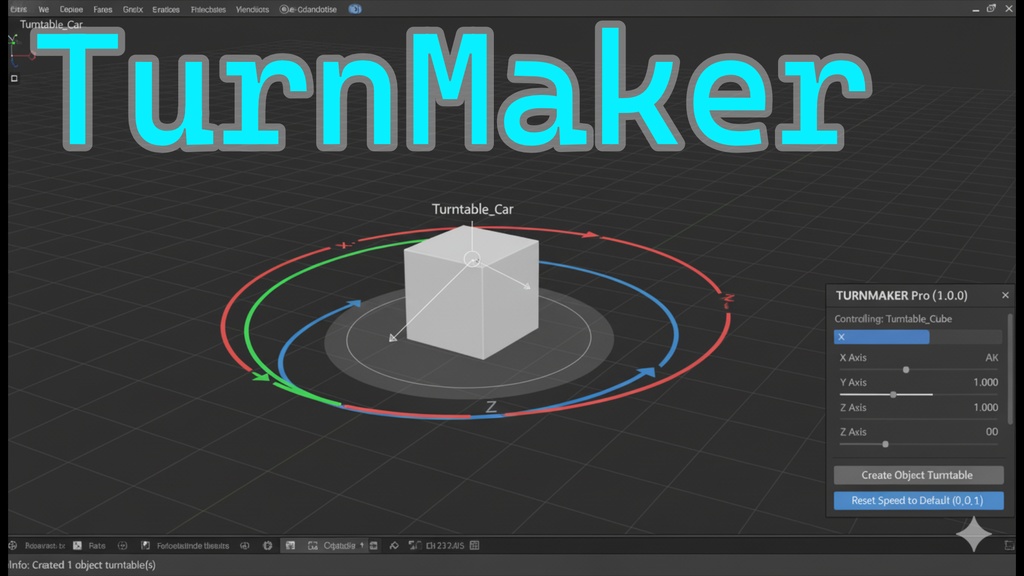Select the star-shaped gizmo icon in the lower right viewport
The image size is (1024, 576).
(x=974, y=535)
